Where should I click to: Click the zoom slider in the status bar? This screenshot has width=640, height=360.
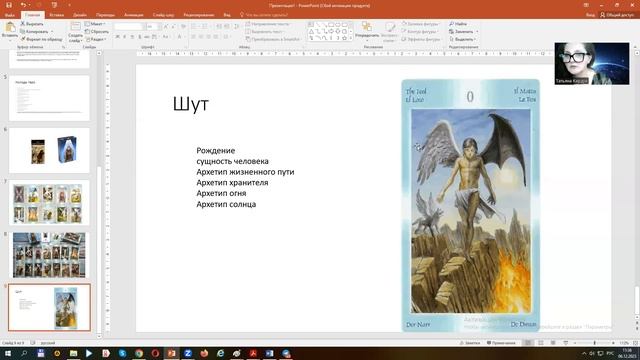click(x=594, y=343)
